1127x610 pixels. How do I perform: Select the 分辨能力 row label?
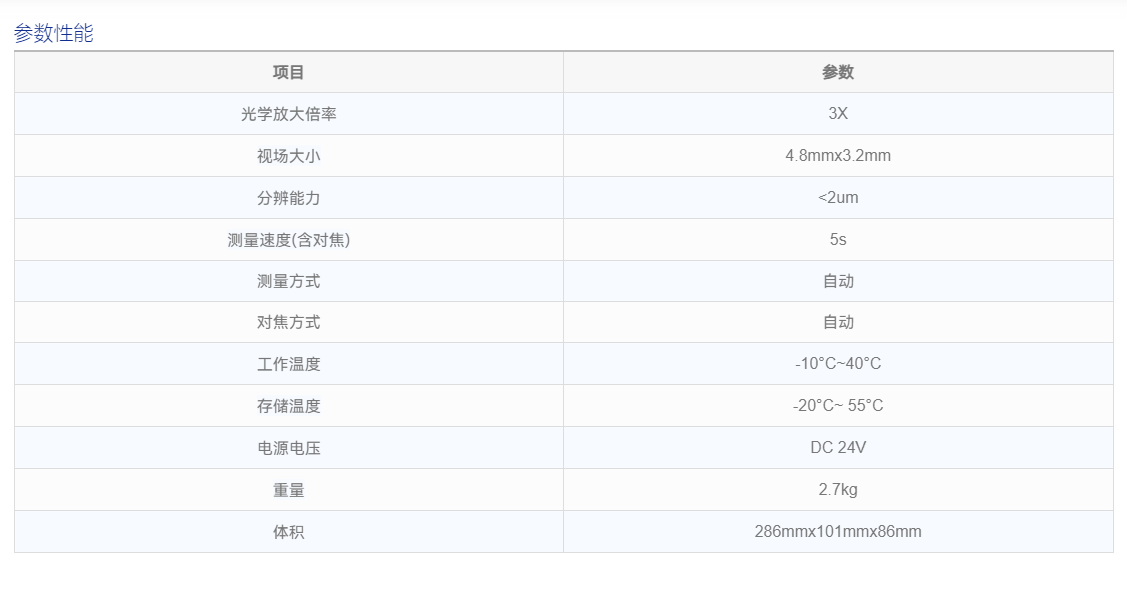(x=288, y=198)
